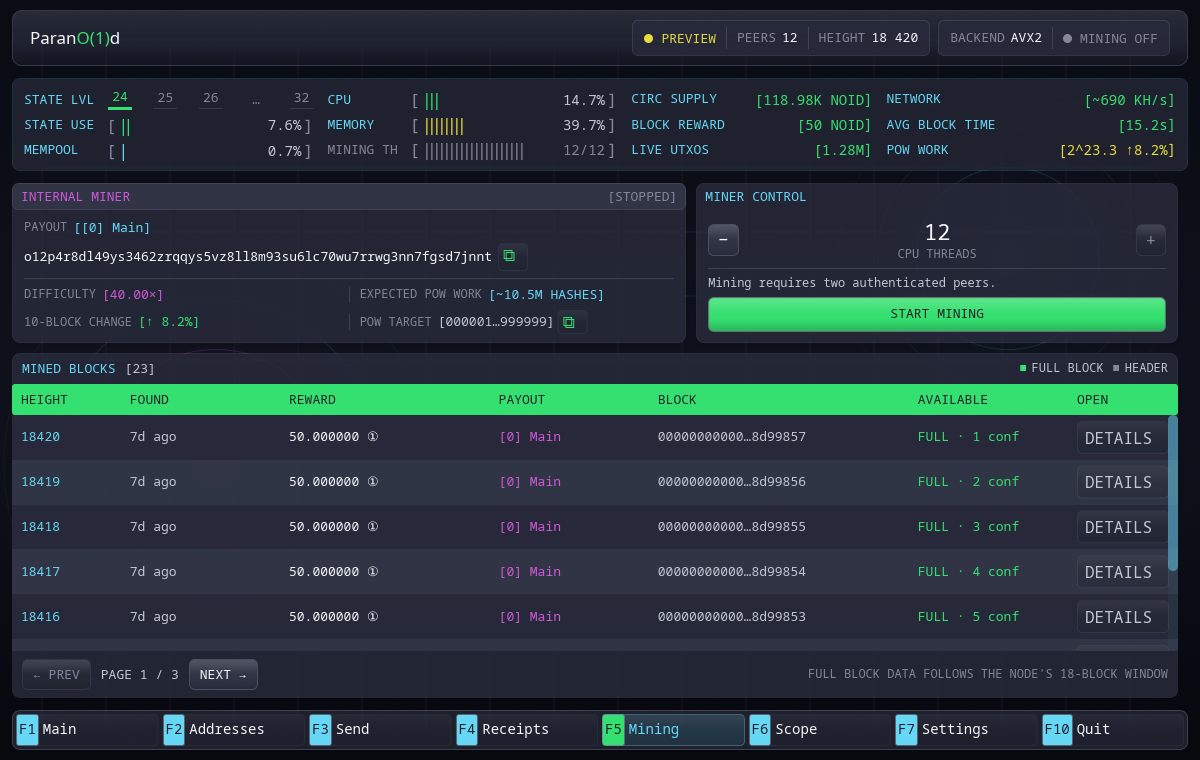Viewport: 1200px width, 760px height.
Task: Click the [~10.5M HASHES] value
Action: [x=547, y=295]
